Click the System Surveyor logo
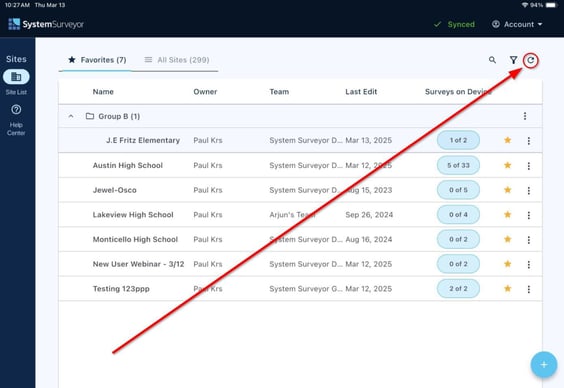 coord(46,24)
